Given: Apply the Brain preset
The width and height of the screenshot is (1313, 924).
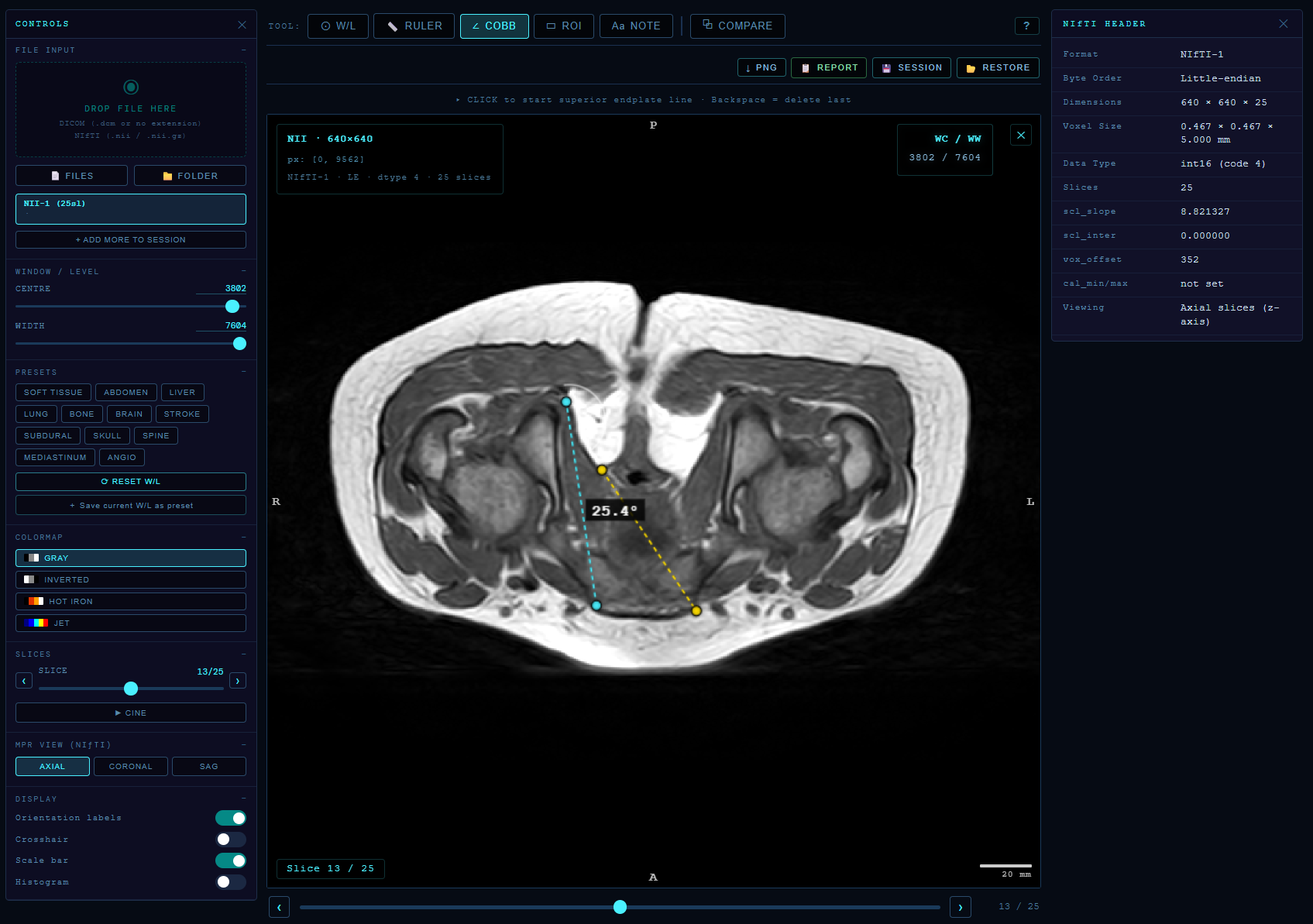Looking at the screenshot, I should coord(129,414).
